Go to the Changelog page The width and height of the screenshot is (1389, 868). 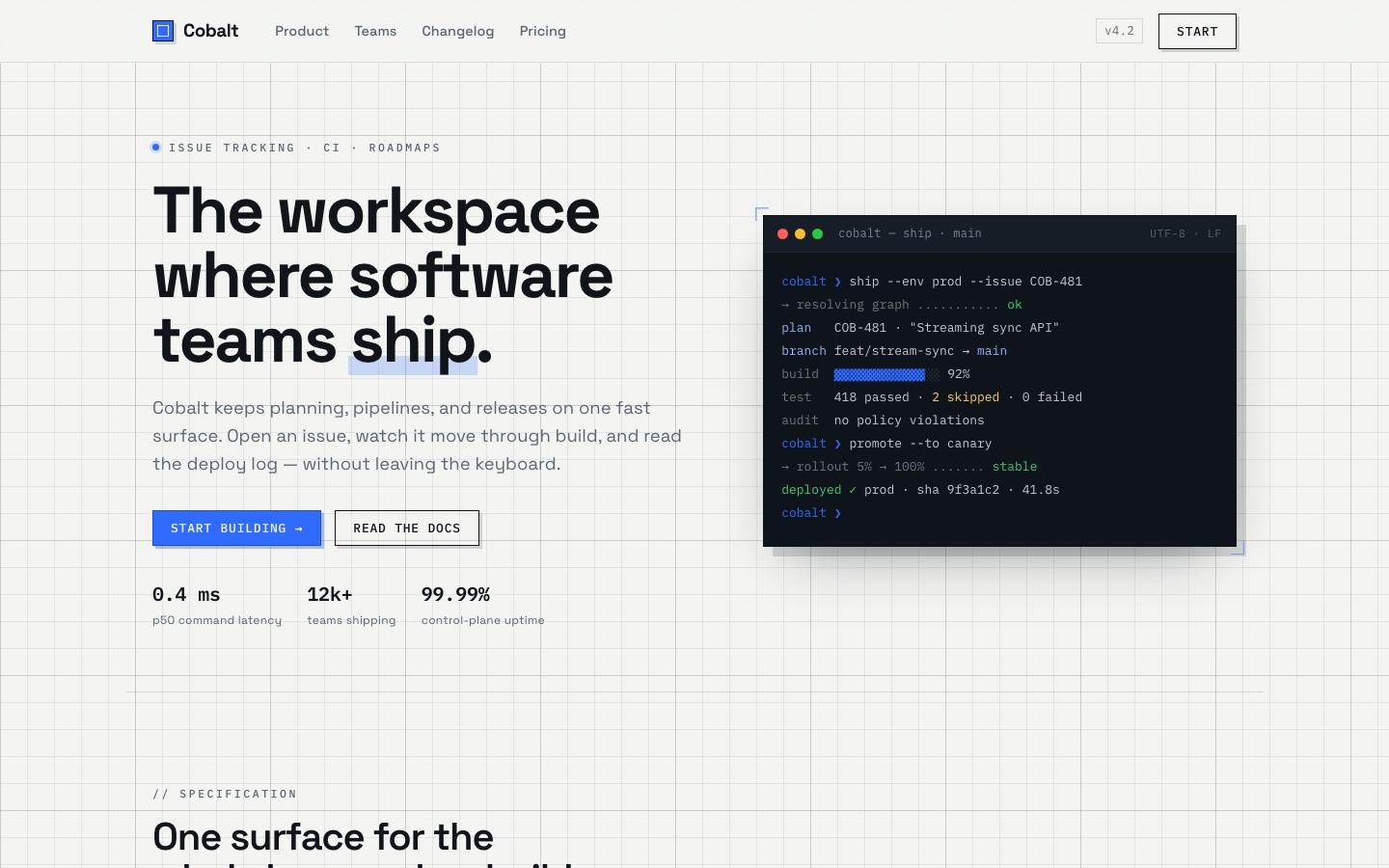coord(458,31)
